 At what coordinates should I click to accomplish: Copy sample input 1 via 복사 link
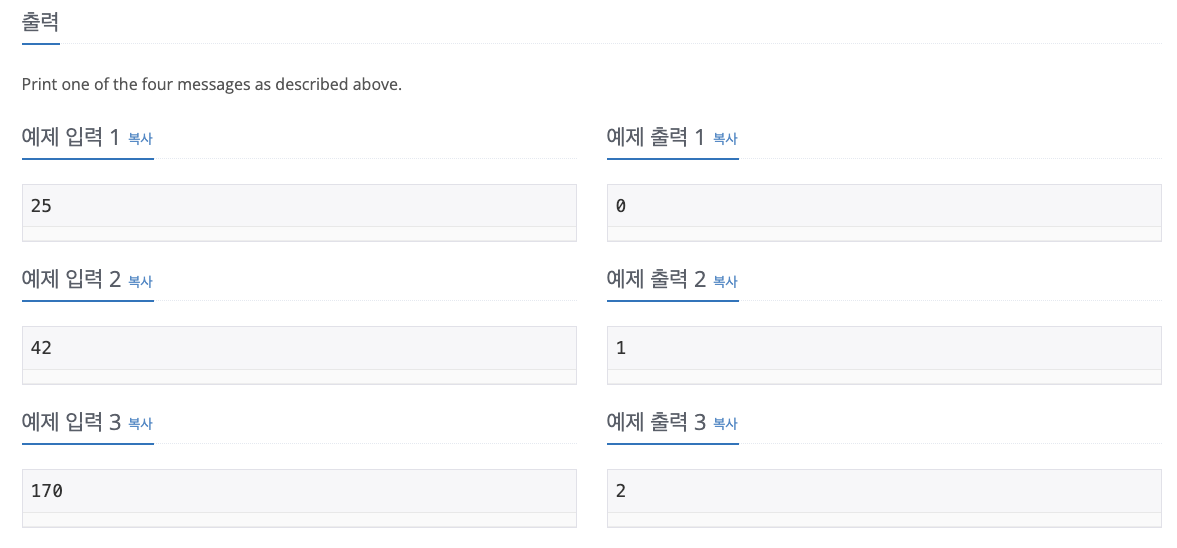[141, 139]
